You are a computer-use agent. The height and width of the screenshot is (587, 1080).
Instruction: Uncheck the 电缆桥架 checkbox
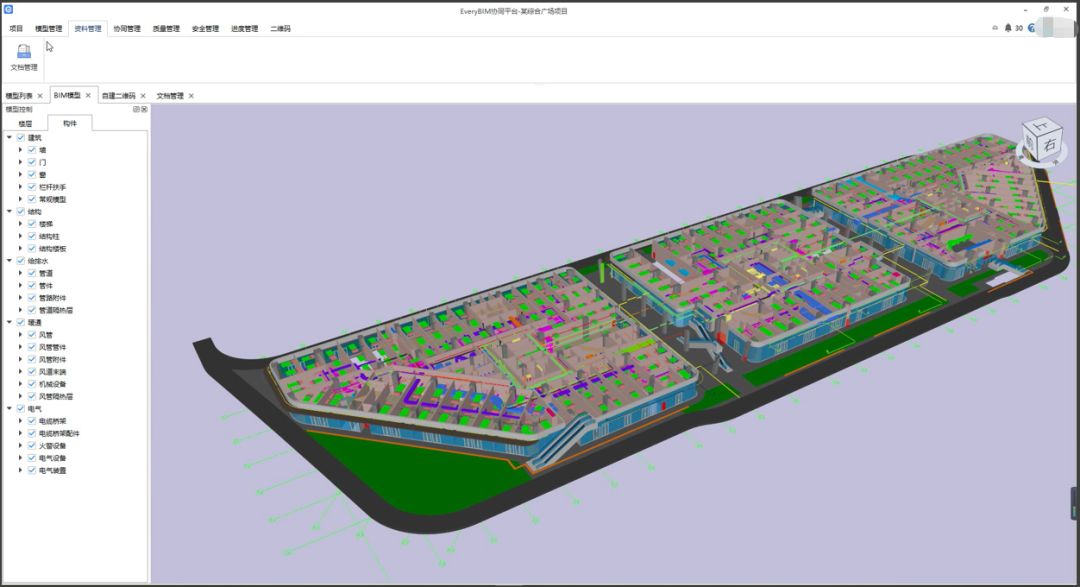coord(32,421)
